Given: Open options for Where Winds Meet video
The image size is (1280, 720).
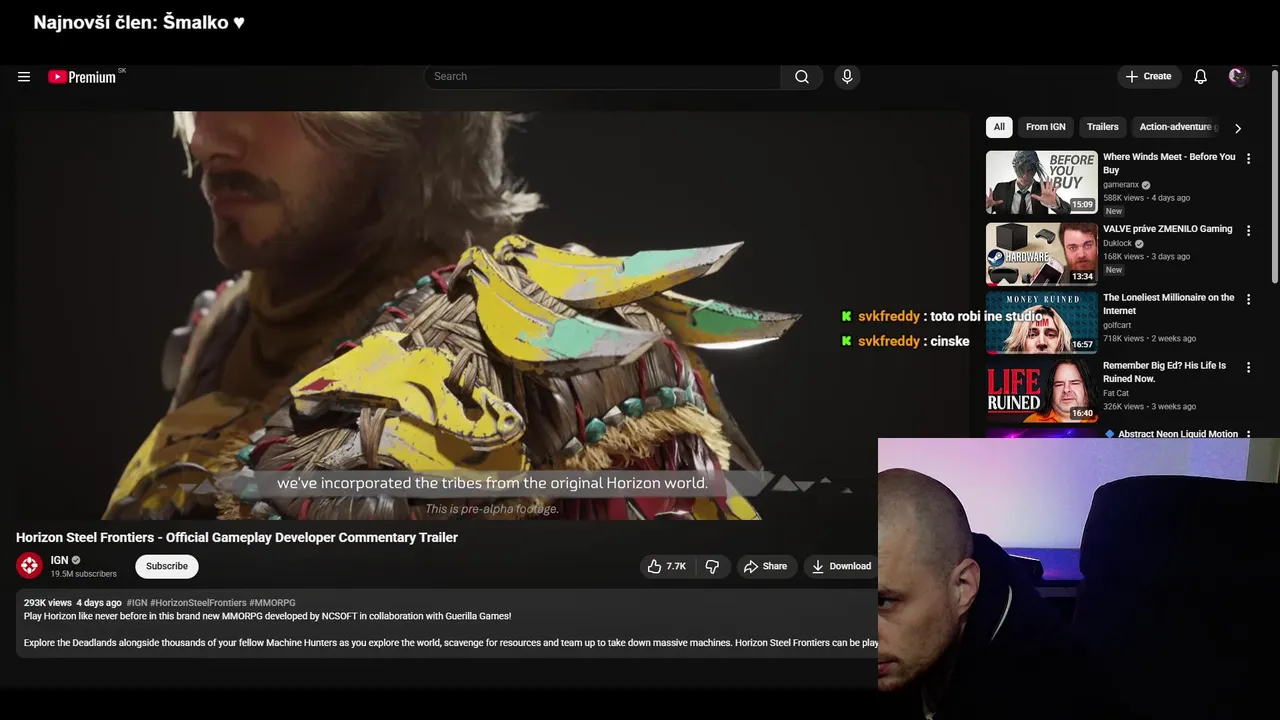Looking at the screenshot, I should [1248, 159].
